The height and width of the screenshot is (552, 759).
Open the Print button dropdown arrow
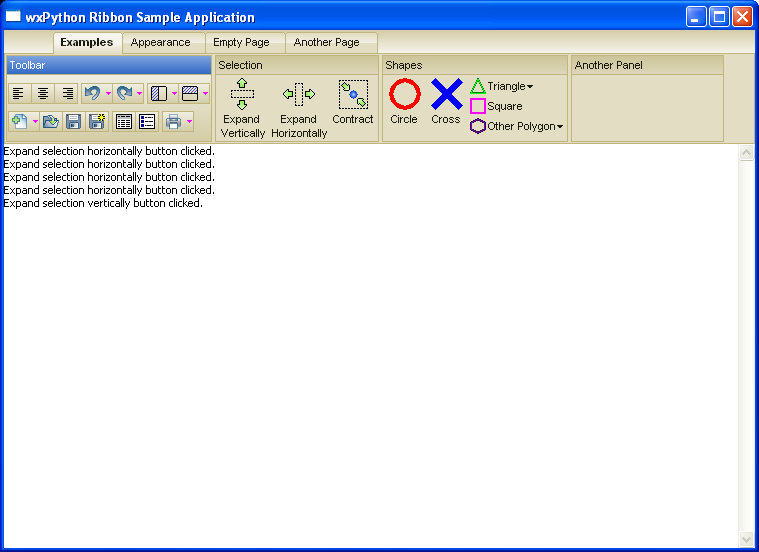[189, 122]
